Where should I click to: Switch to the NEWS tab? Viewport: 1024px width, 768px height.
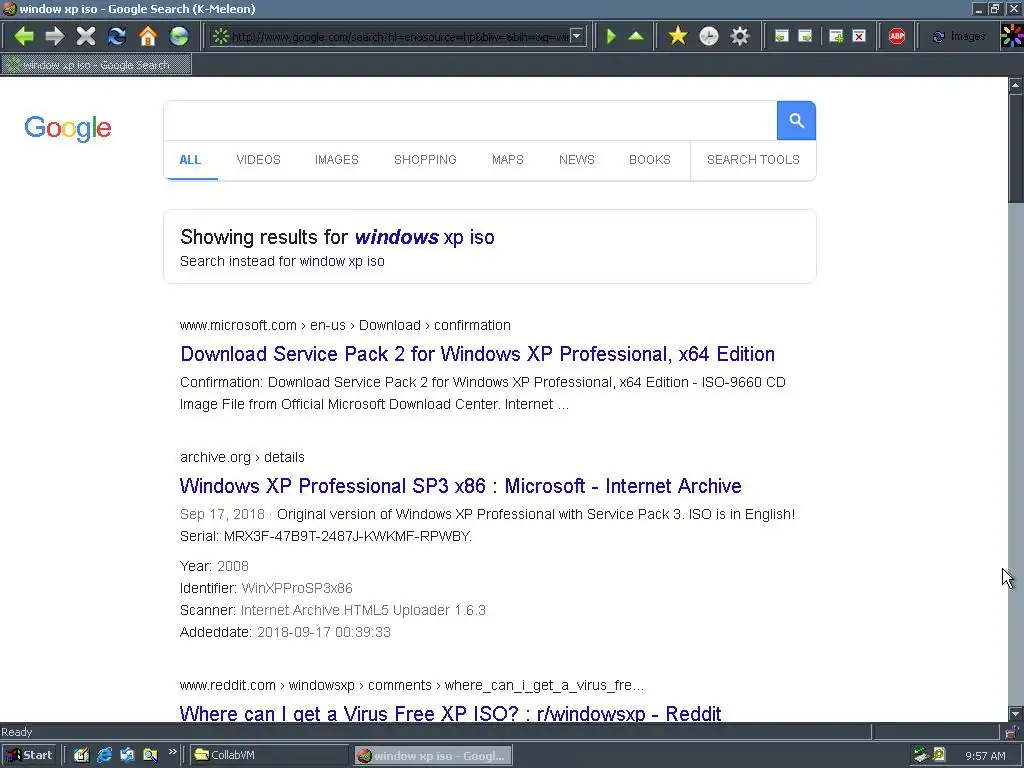(577, 160)
